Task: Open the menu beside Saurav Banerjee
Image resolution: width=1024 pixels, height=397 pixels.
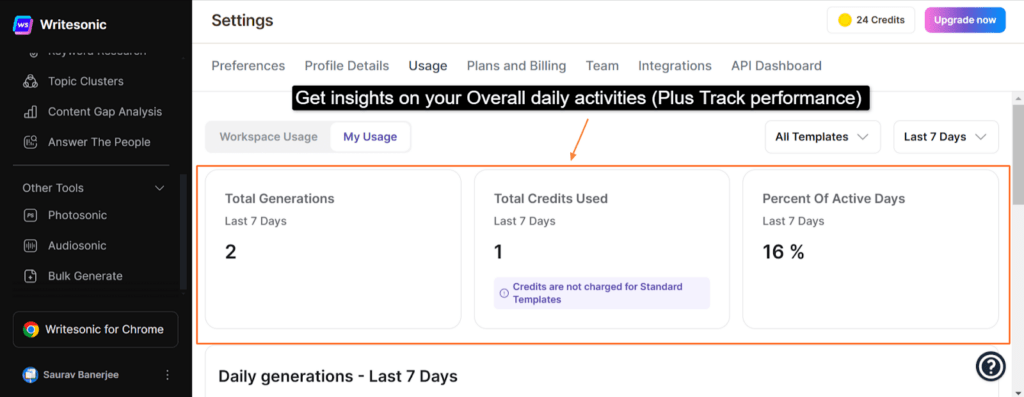Action: pos(167,375)
